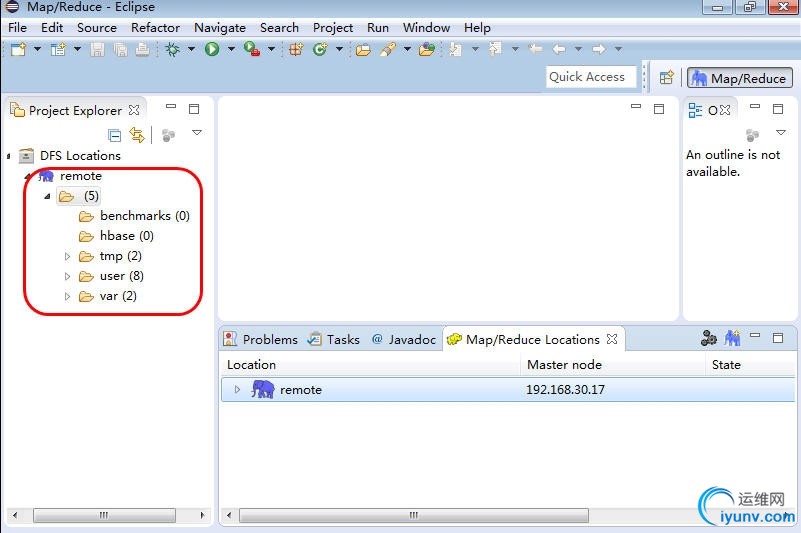
Task: Switch to the Javadoc tab
Action: tap(404, 339)
